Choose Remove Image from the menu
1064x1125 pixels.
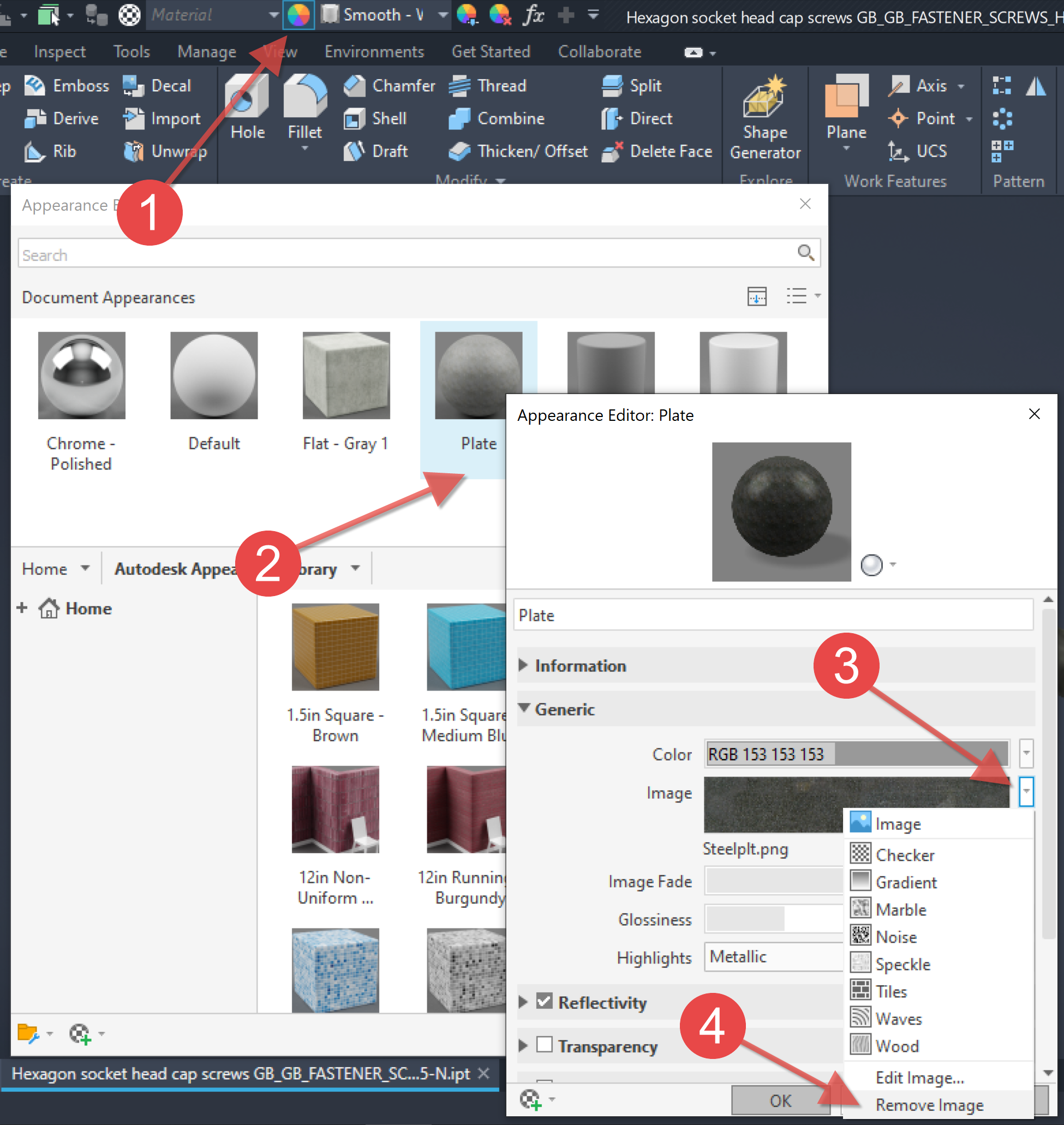click(929, 1105)
